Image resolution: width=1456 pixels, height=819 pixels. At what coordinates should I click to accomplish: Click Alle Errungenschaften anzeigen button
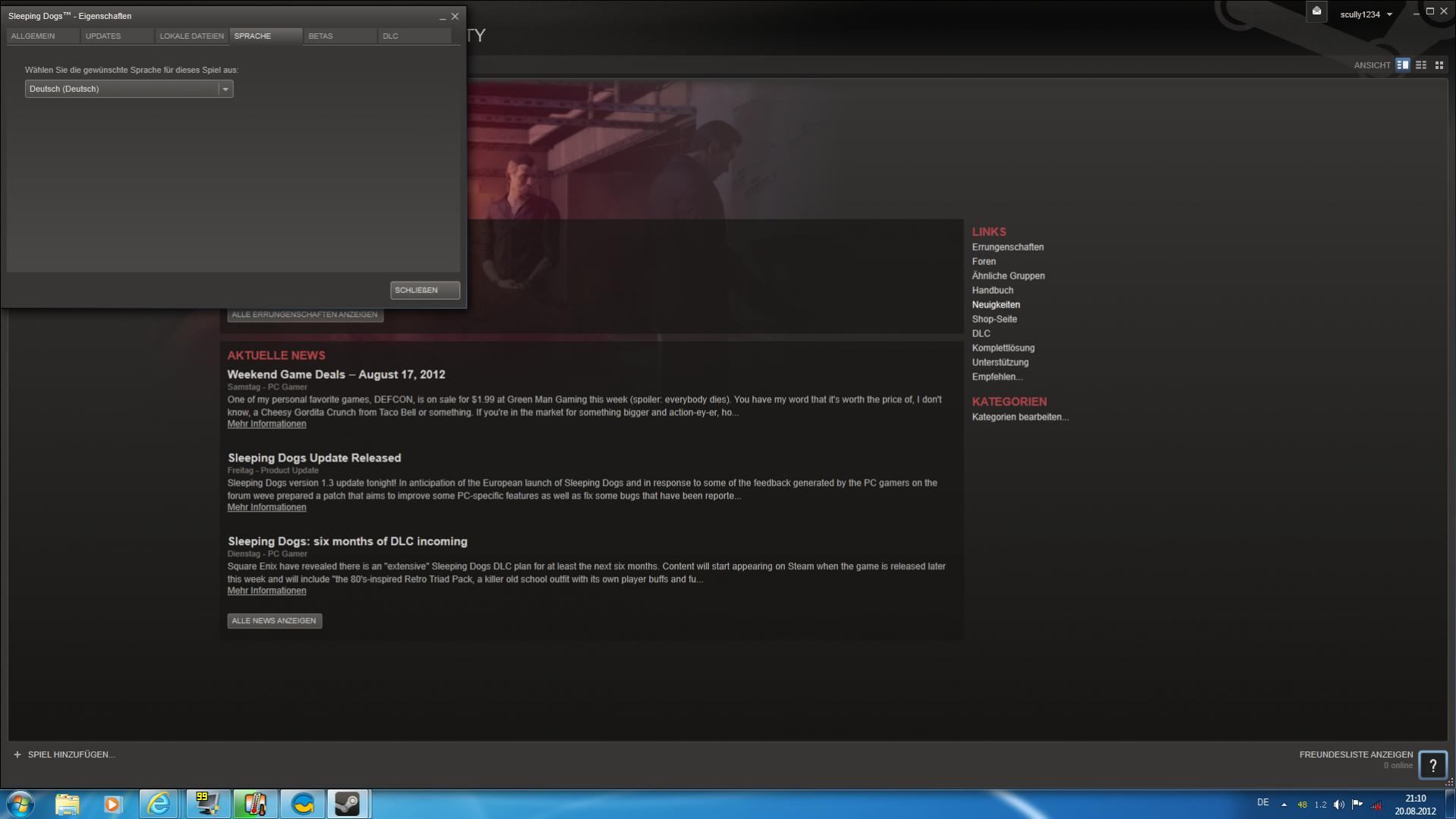[305, 315]
